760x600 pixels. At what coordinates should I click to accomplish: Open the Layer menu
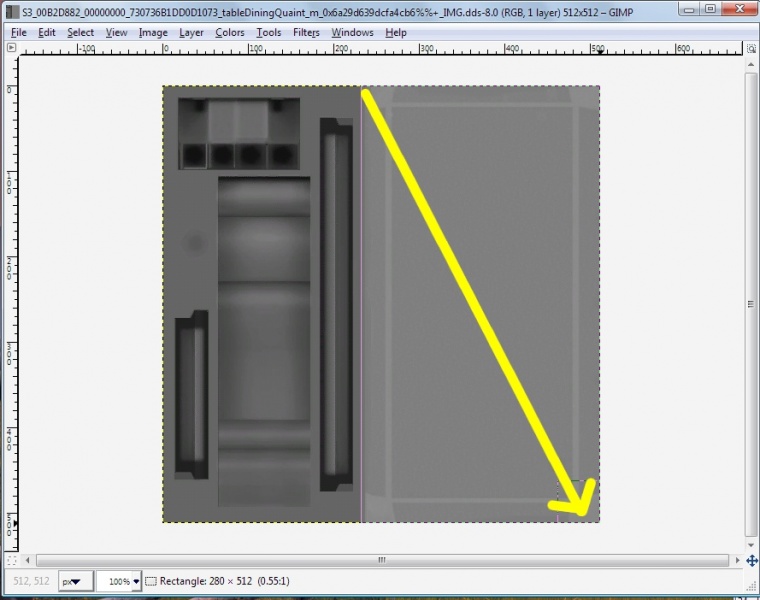pos(191,32)
